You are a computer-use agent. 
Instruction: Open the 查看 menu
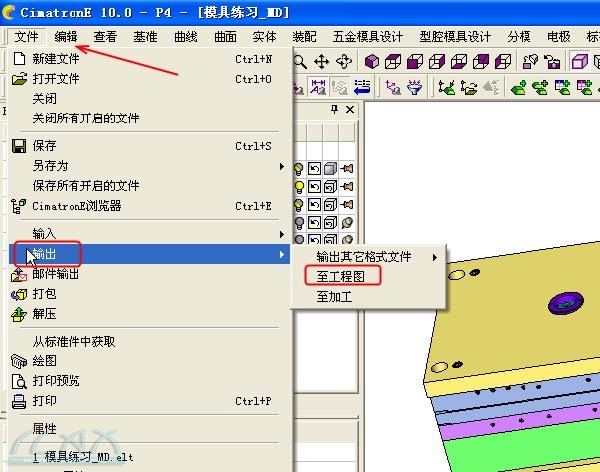point(105,37)
